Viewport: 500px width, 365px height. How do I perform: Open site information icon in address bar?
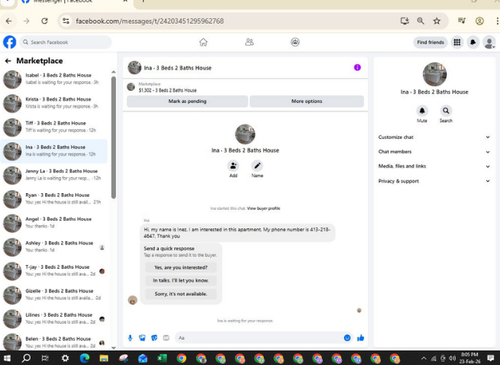coord(66,21)
